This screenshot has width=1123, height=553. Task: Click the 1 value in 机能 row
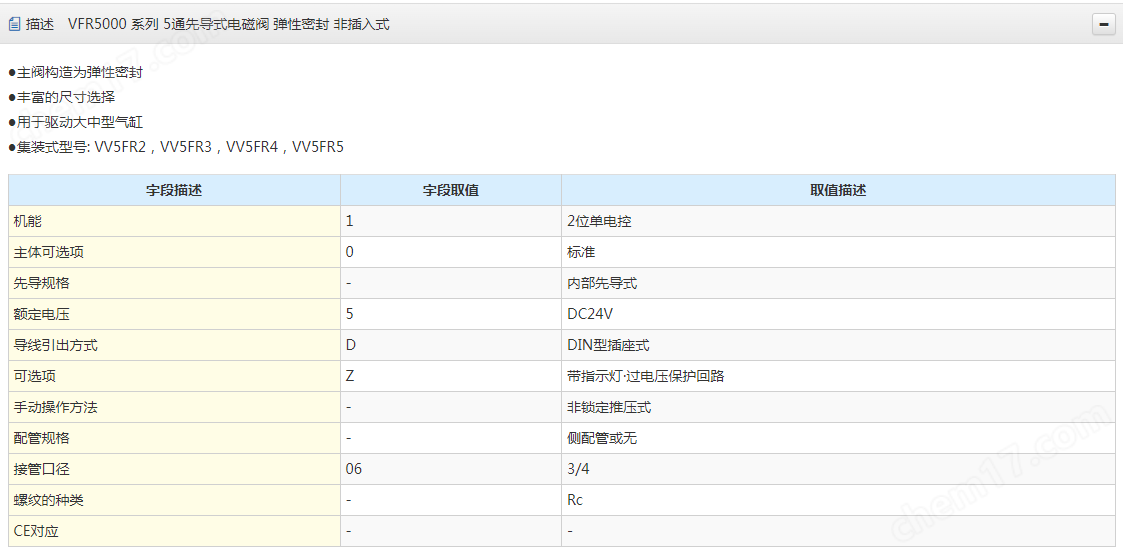pos(450,221)
